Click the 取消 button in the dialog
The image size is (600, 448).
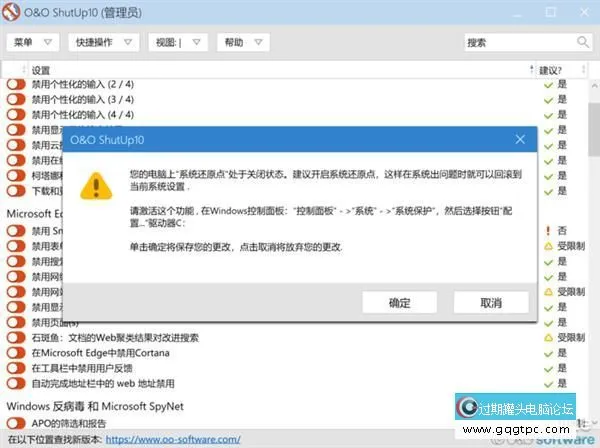pos(491,303)
